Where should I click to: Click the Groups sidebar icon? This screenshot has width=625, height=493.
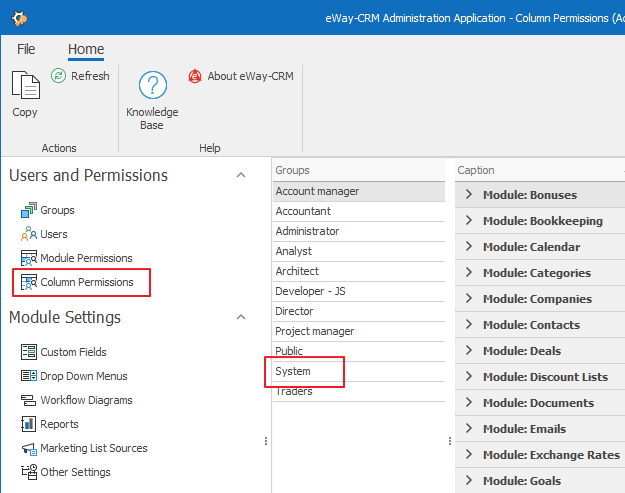tap(29, 210)
